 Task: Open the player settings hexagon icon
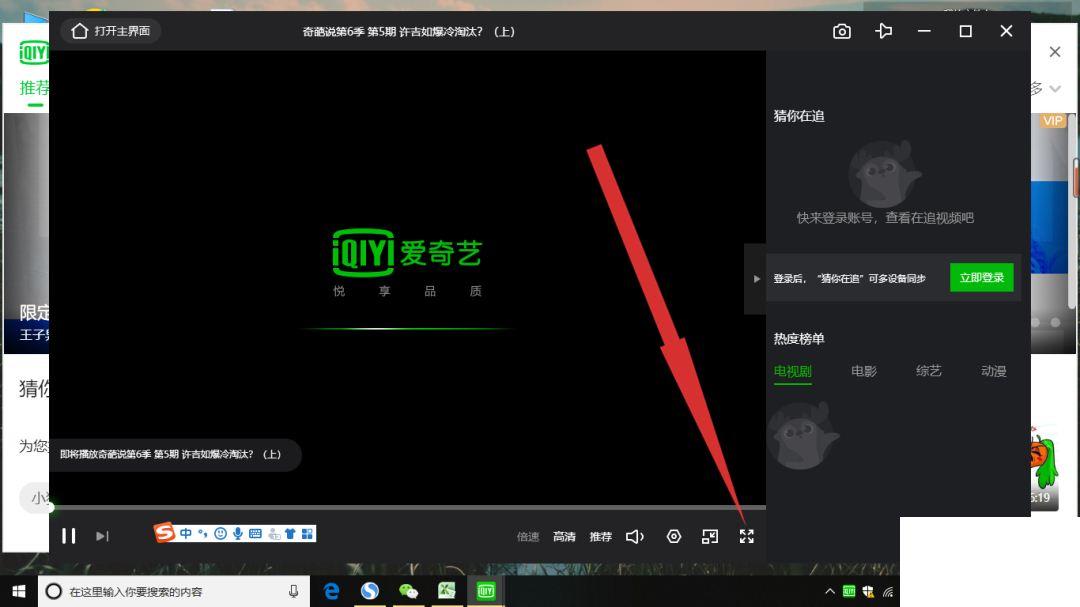click(674, 537)
